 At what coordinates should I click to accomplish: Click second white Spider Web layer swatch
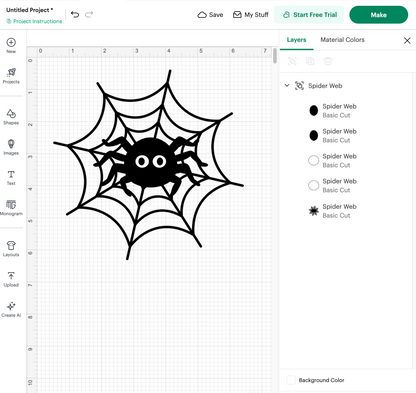pos(314,185)
